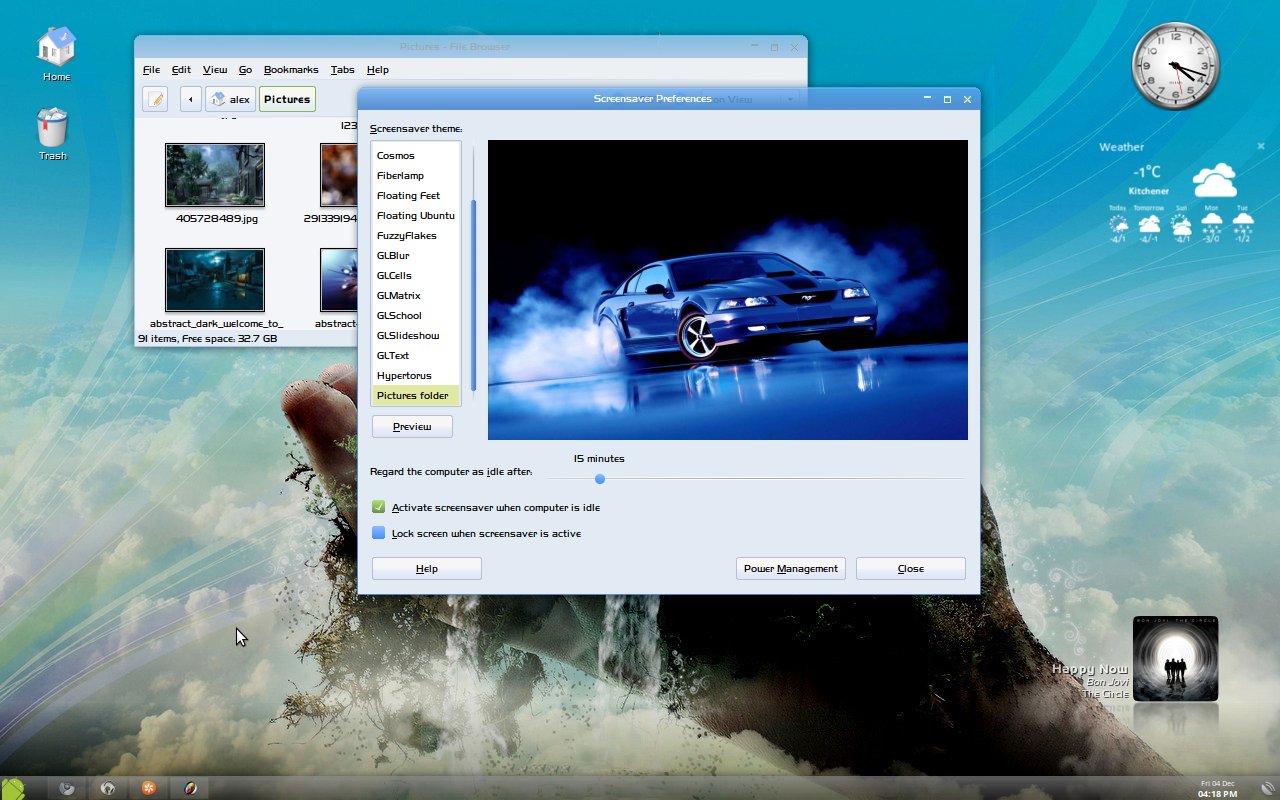Image resolution: width=1280 pixels, height=800 pixels.
Task: Select Fiberlamp screensaver theme
Action: (x=416, y=176)
